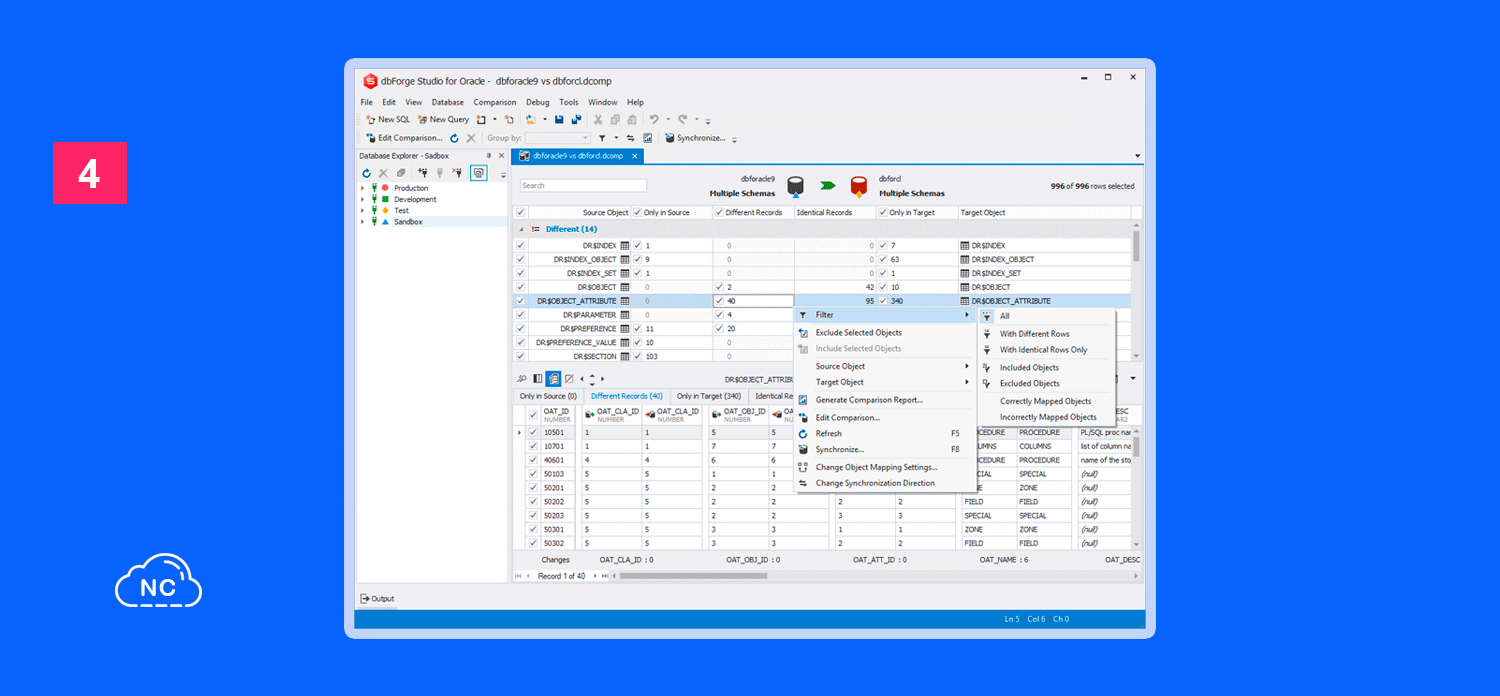
Task: Click the disconnect plug icon with red X
Action: [457, 173]
